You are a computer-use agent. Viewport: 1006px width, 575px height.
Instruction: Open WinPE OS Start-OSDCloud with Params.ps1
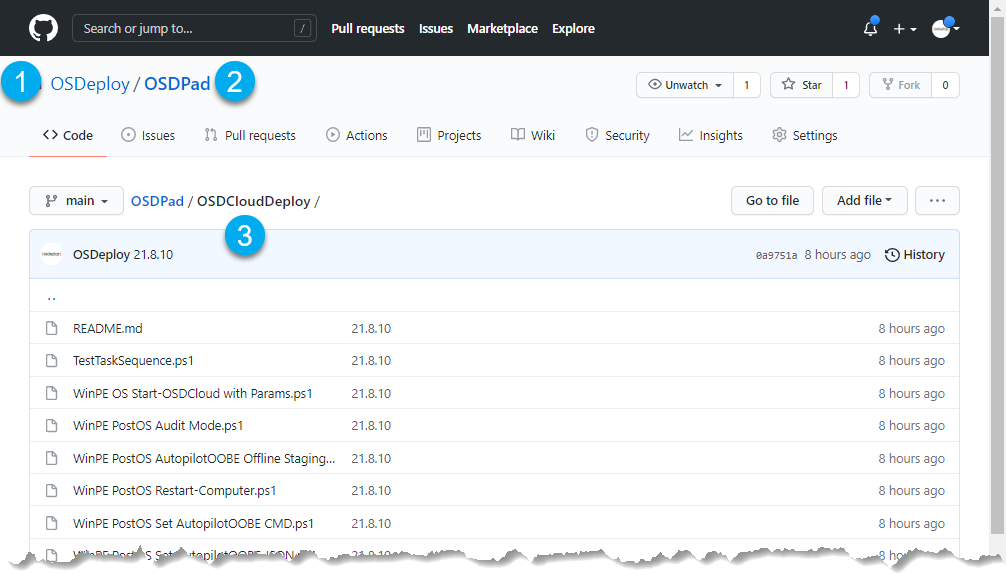pos(192,393)
